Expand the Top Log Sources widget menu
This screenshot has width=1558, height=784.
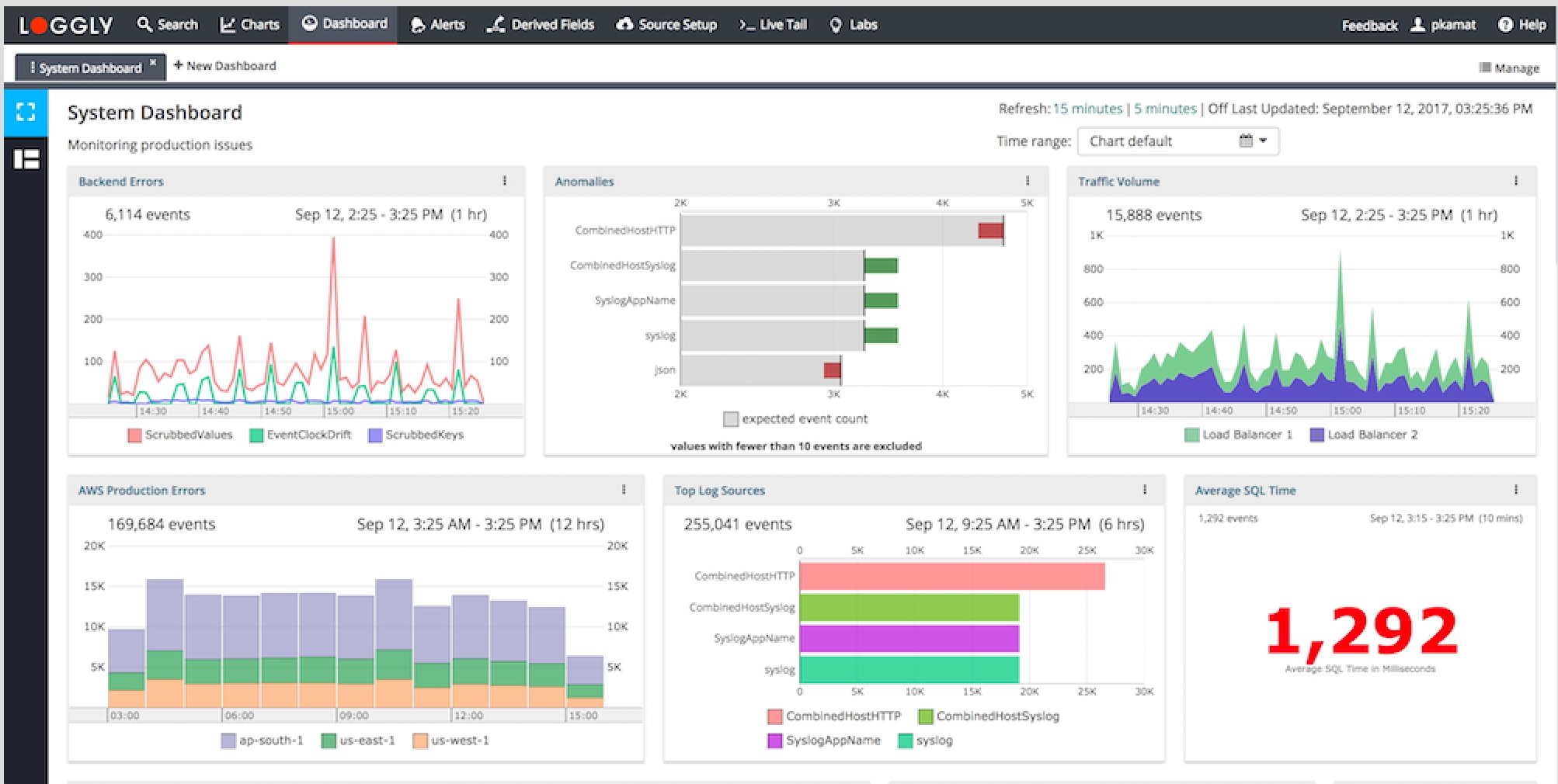(x=1144, y=490)
